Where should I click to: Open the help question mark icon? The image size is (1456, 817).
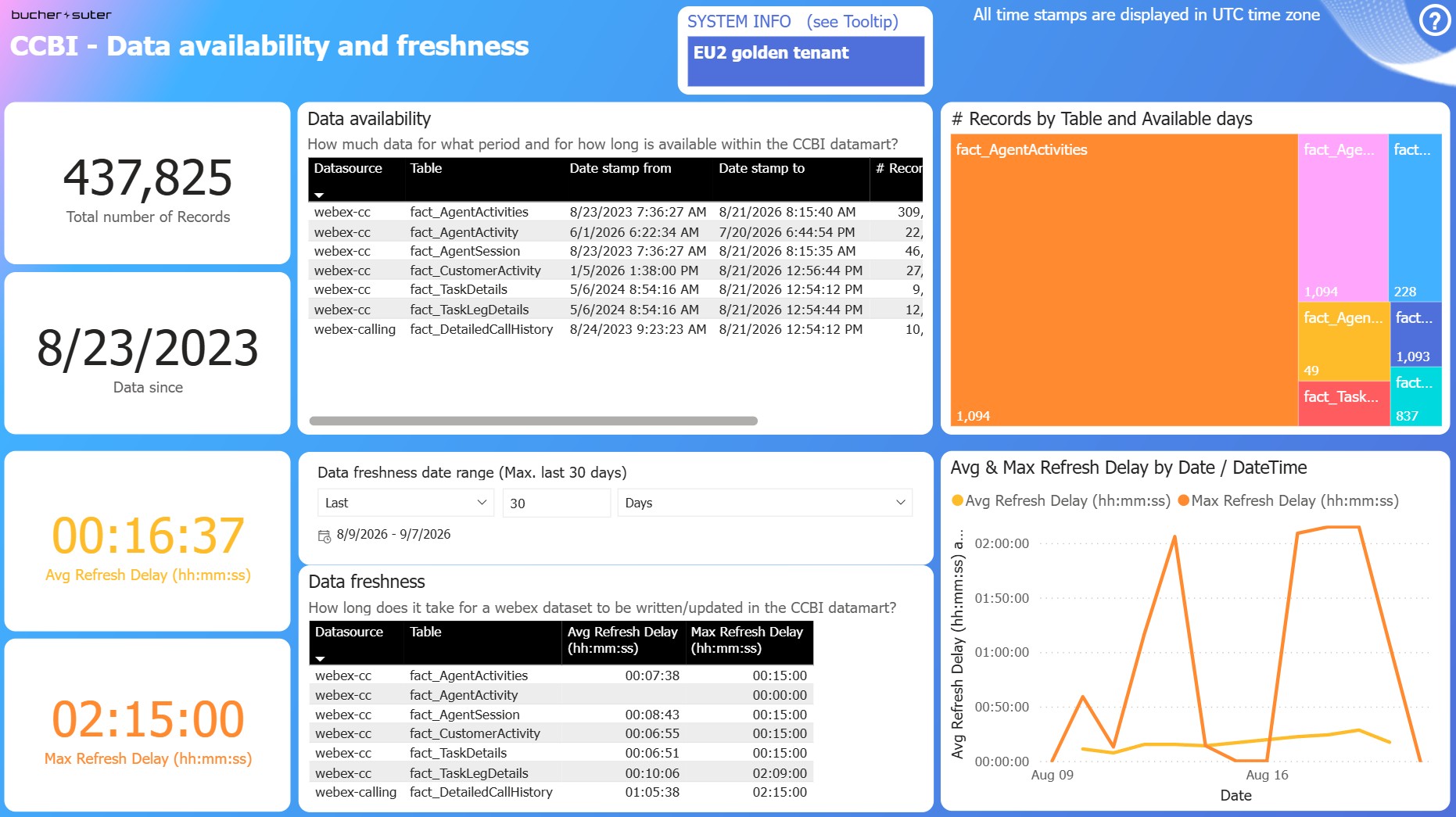click(x=1434, y=21)
